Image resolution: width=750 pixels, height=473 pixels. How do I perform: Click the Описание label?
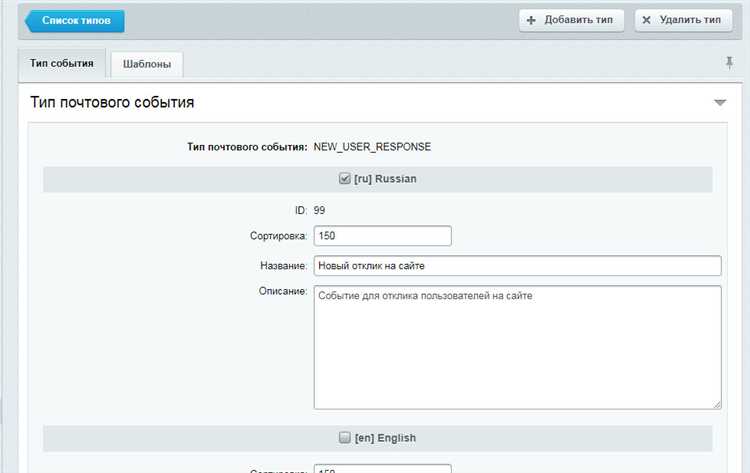pyautogui.click(x=283, y=291)
